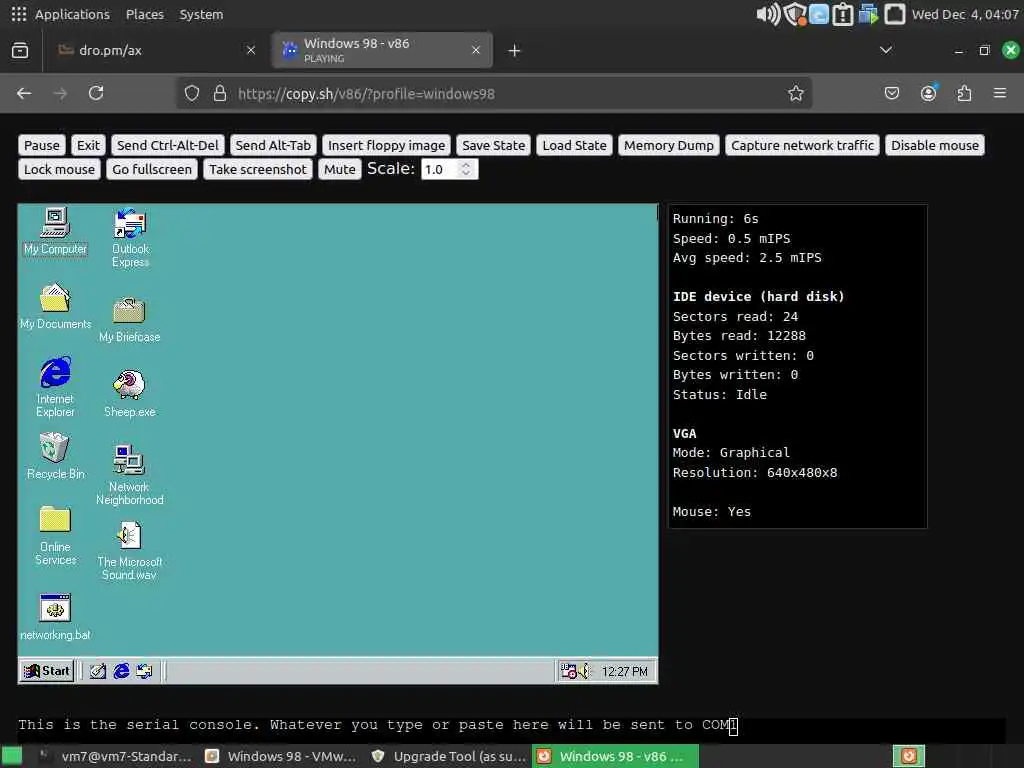The height and width of the screenshot is (768, 1024).
Task: Switch to Windows 98 - VMw... taskbar item
Action: point(281,756)
